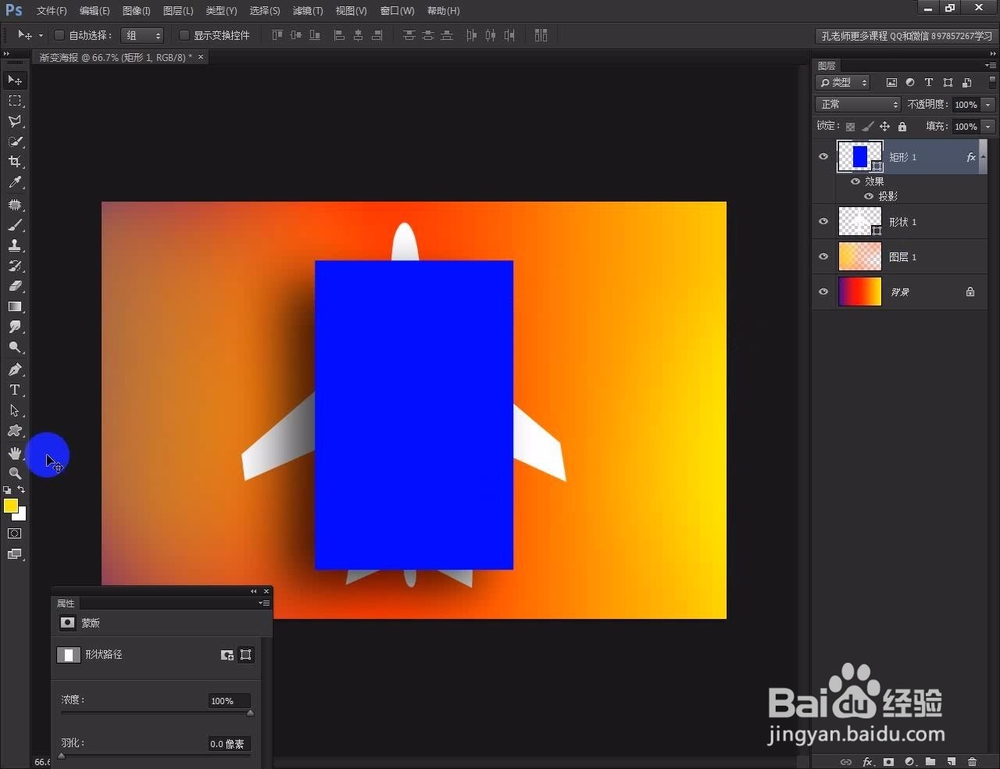This screenshot has width=1000, height=769.
Task: Change the screen mode
Action: point(14,554)
